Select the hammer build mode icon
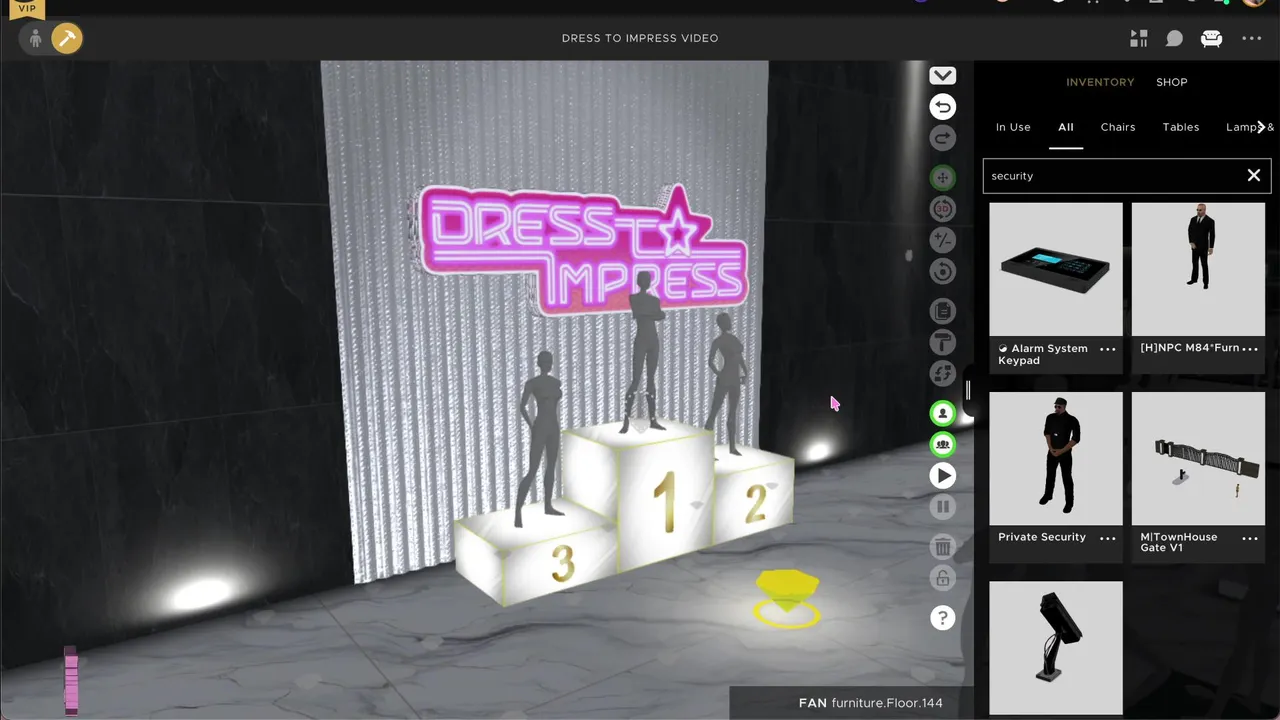1280x720 pixels. tap(67, 38)
